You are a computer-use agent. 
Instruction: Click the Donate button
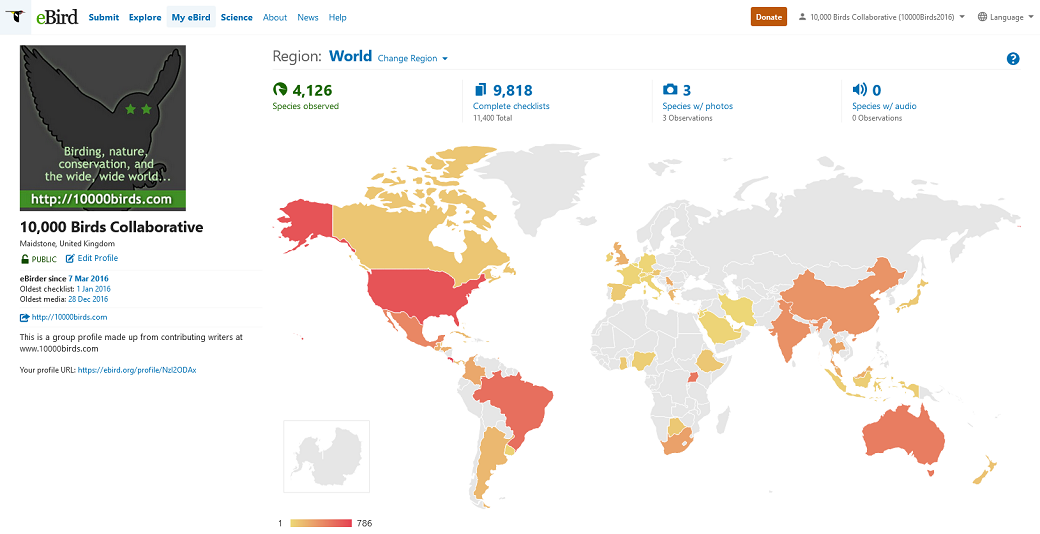click(769, 17)
